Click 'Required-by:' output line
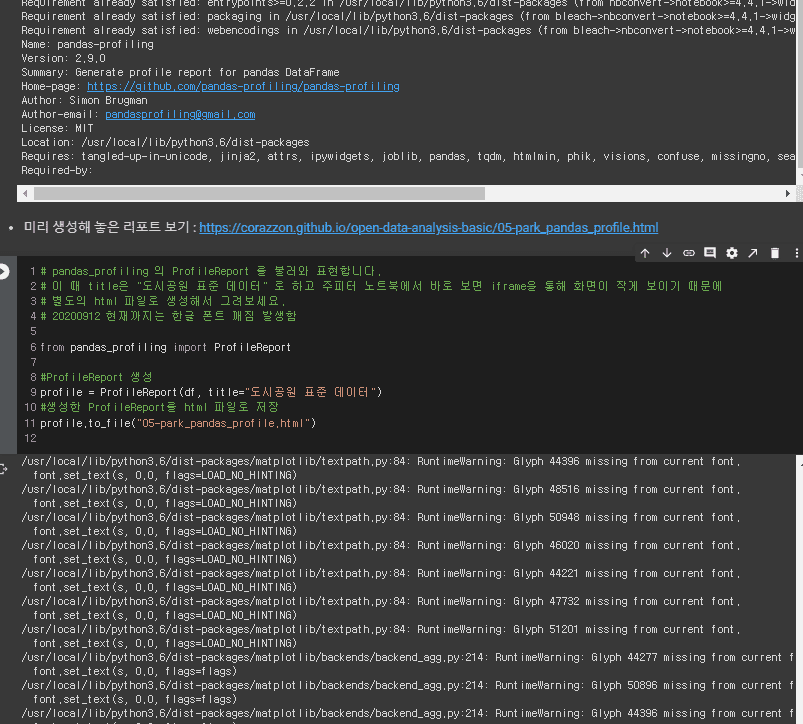The height and width of the screenshot is (724, 803). pos(57,171)
